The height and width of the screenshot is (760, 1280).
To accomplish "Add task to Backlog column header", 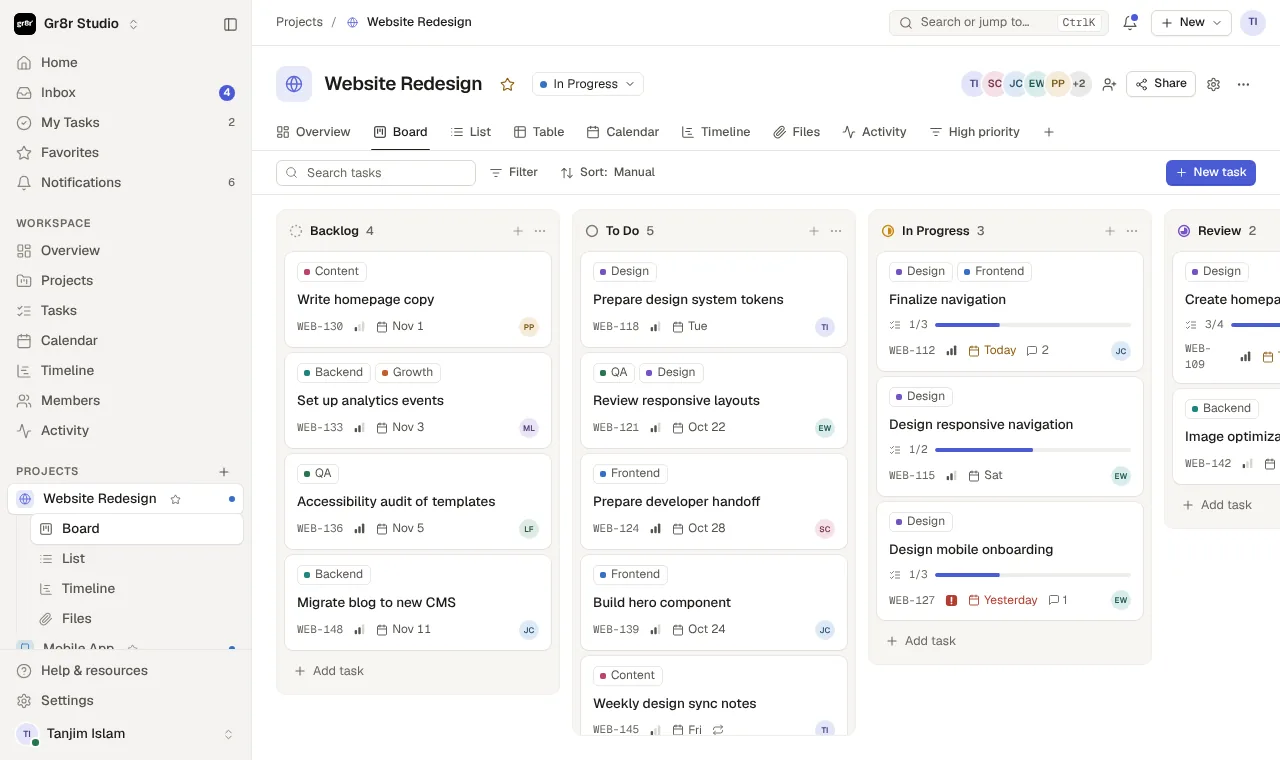I will coord(518,231).
